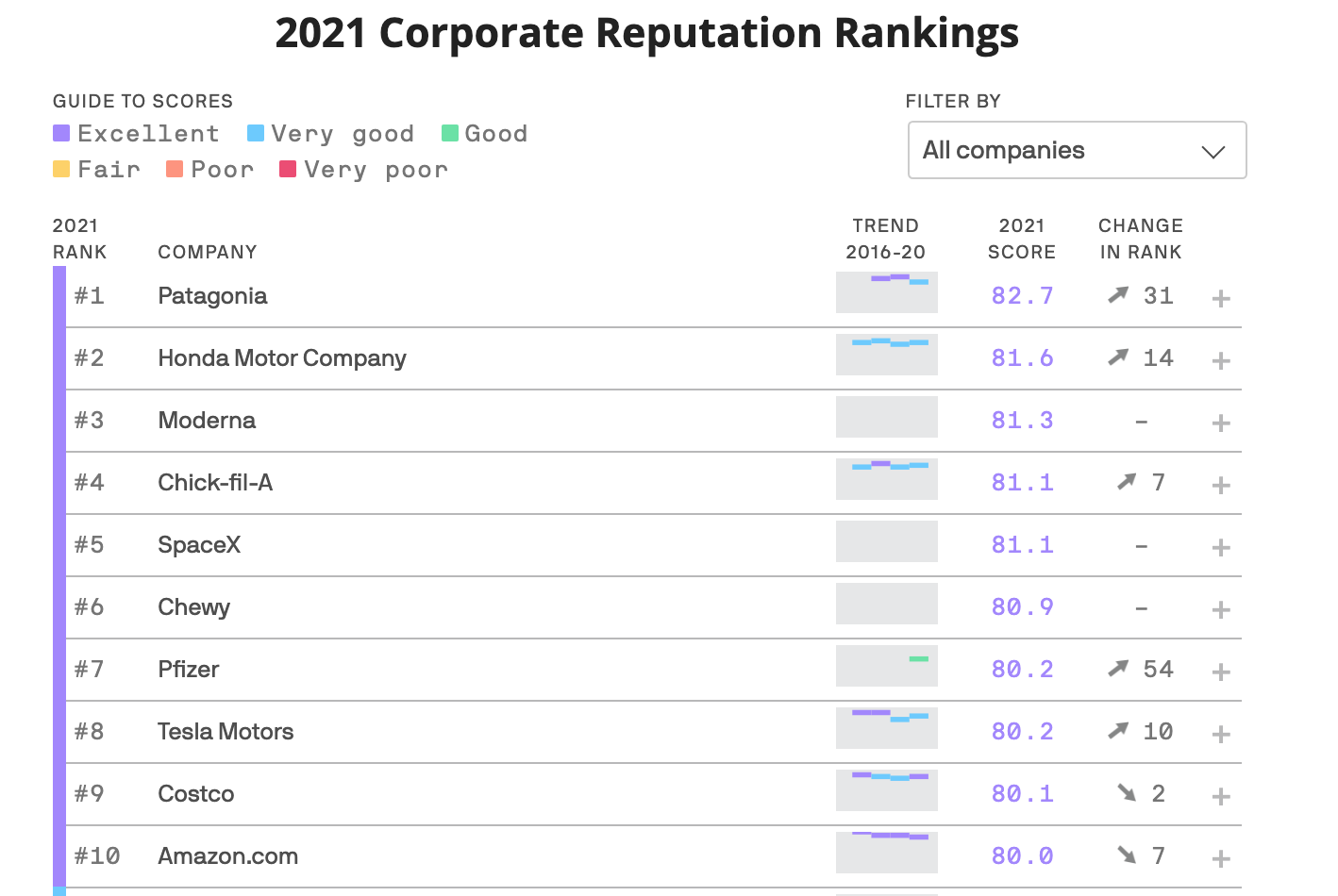The height and width of the screenshot is (896, 1338).
Task: Click Patagonia's upward trend arrow icon
Action: point(1116,293)
